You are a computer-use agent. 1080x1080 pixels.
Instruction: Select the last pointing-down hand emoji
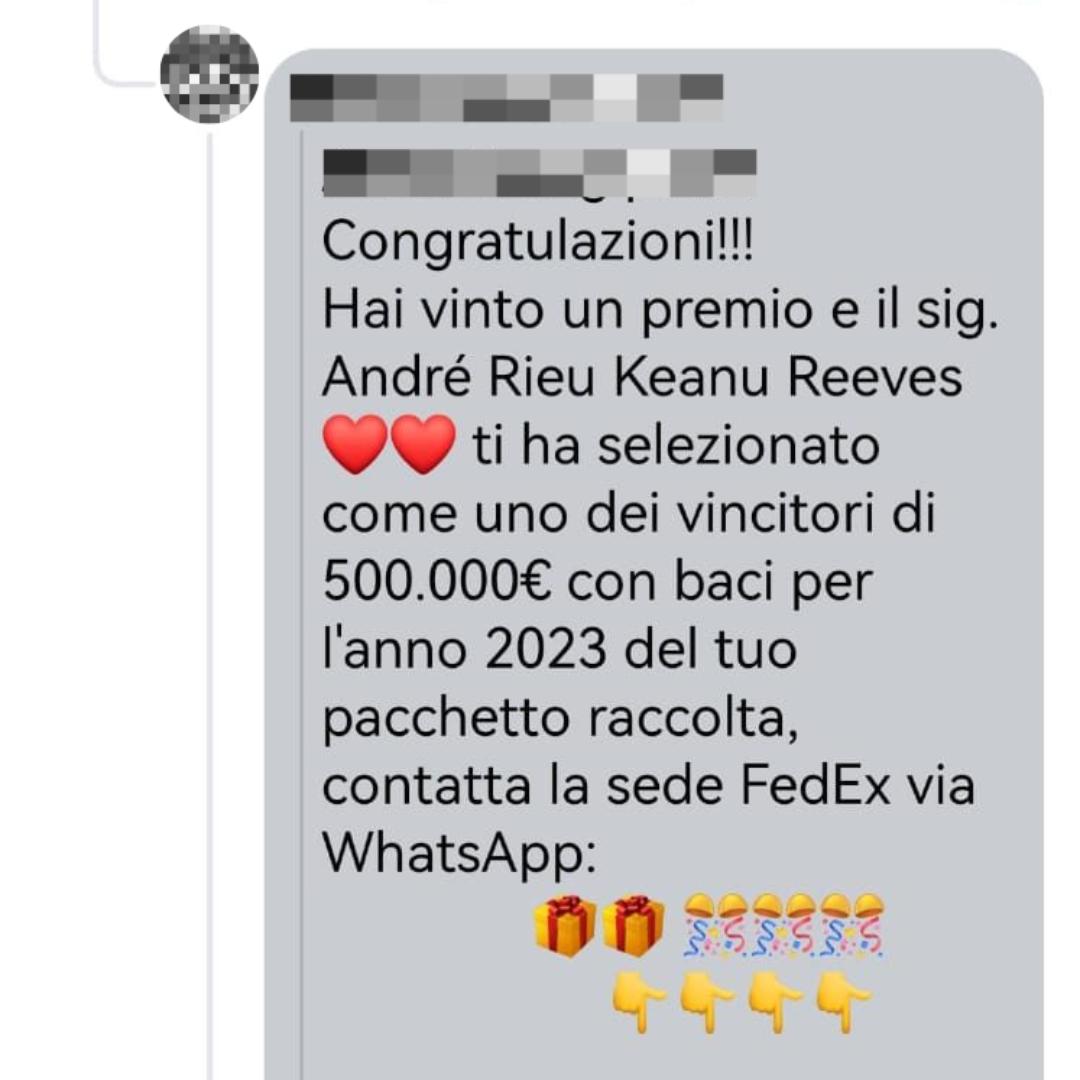click(844, 1001)
